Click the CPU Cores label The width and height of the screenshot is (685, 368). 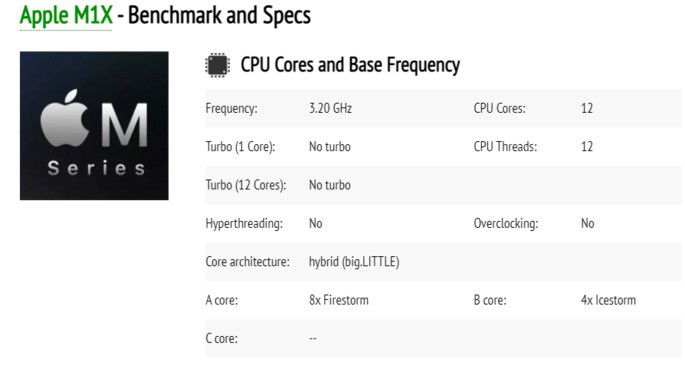click(499, 108)
